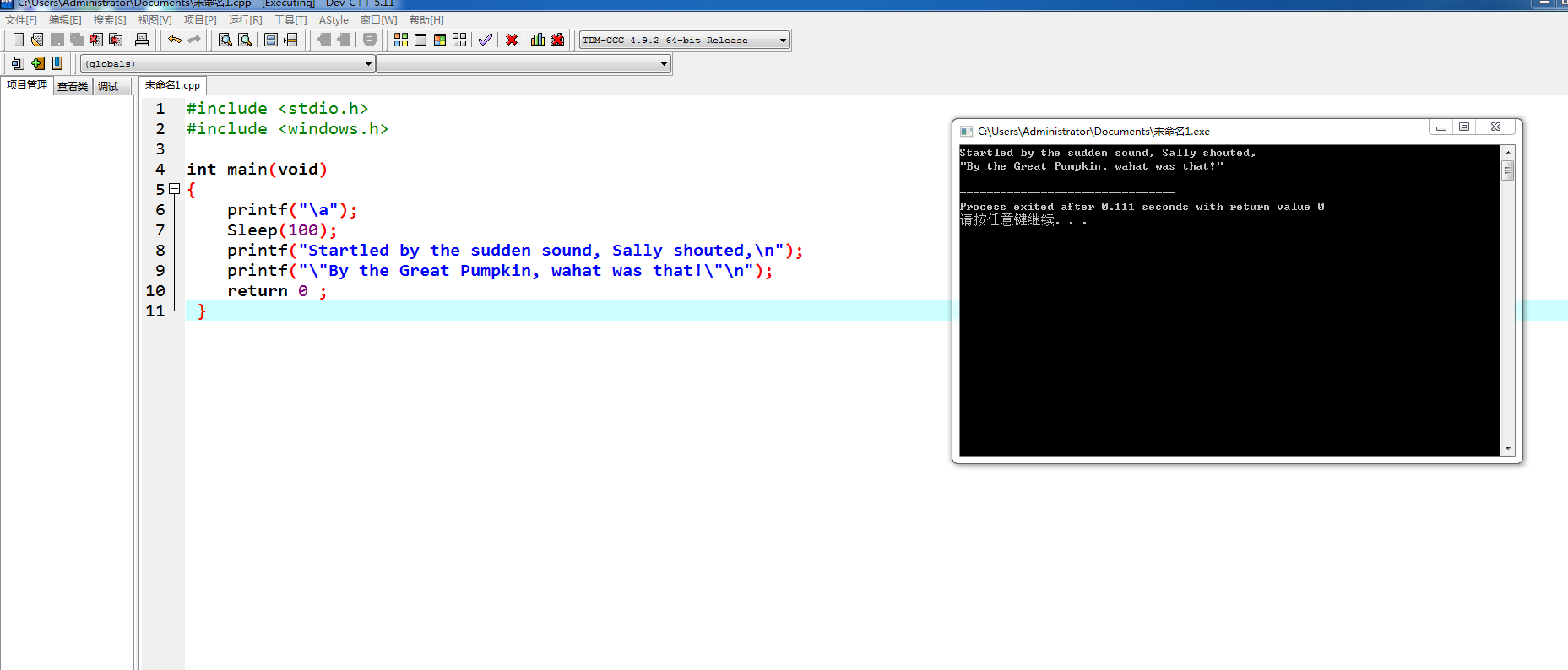This screenshot has width=1568, height=670.
Task: Stop execution with the red X icon
Action: coord(512,40)
